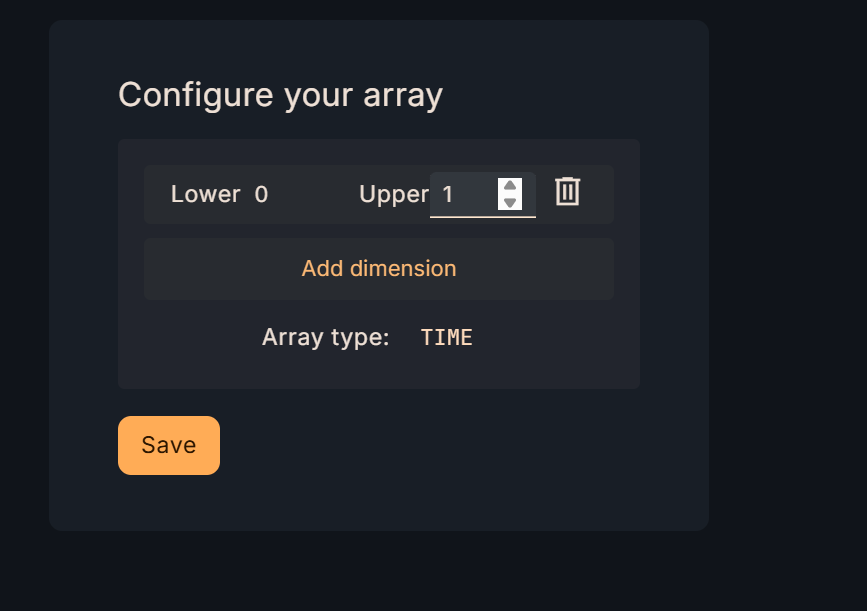
Task: Add another dimension to the array
Action: (379, 268)
